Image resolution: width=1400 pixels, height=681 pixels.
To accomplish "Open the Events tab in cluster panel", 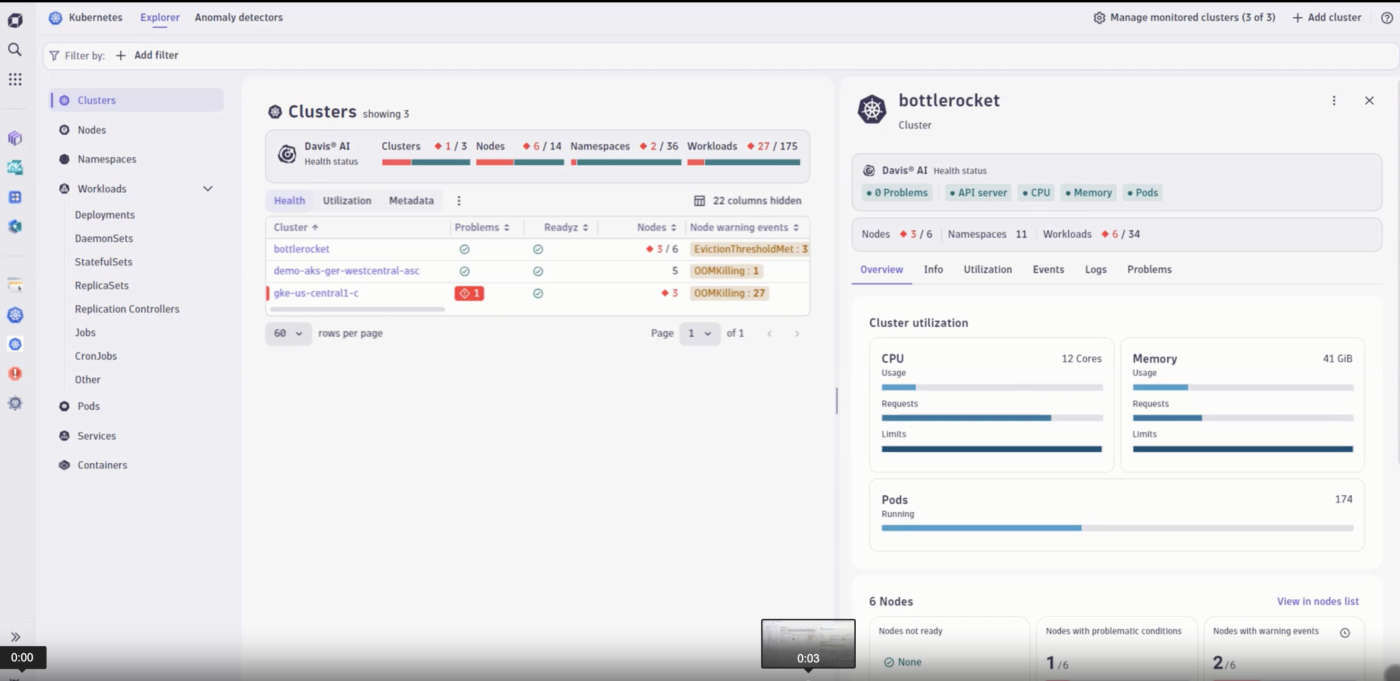I will click(1048, 270).
